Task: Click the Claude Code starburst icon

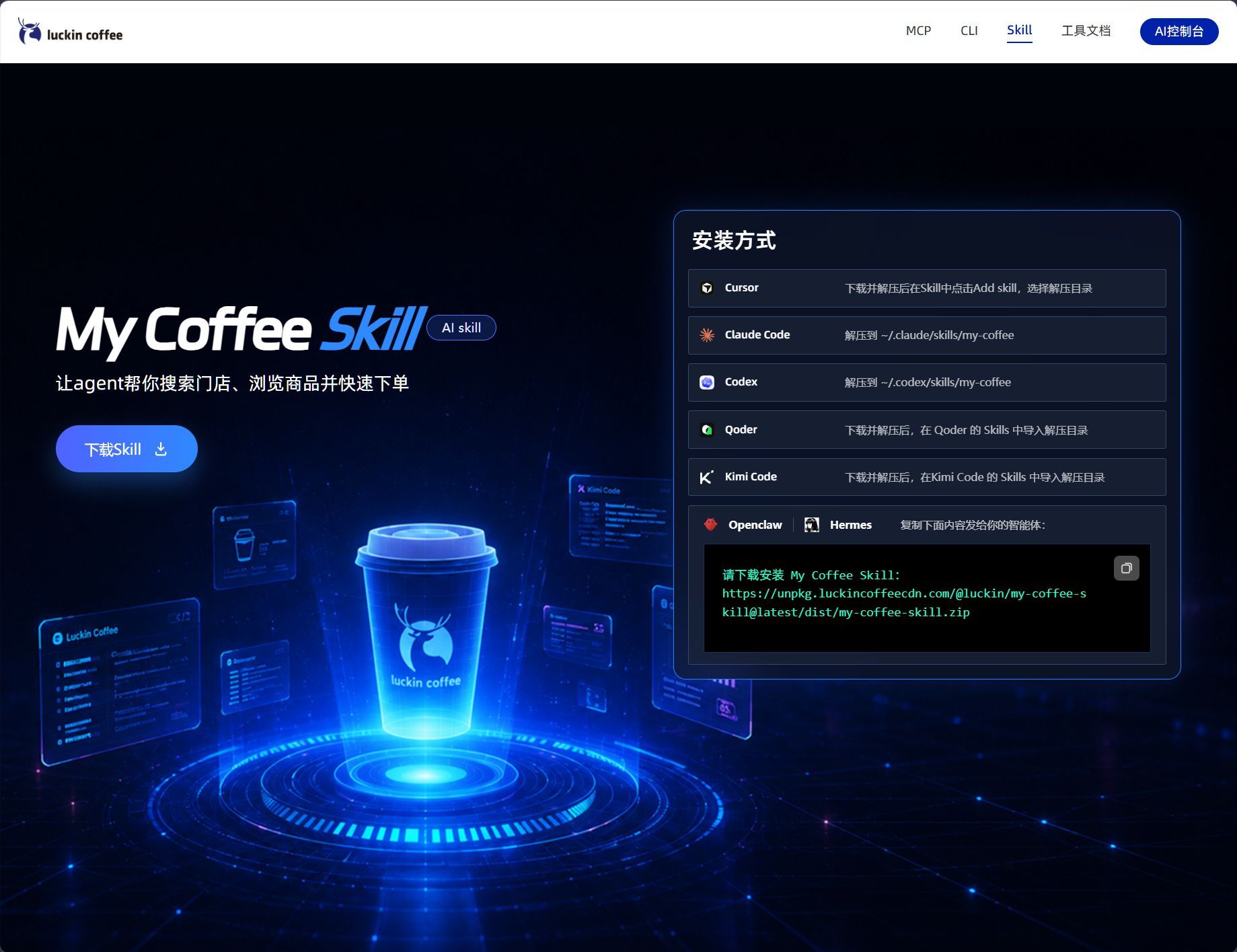Action: click(707, 335)
